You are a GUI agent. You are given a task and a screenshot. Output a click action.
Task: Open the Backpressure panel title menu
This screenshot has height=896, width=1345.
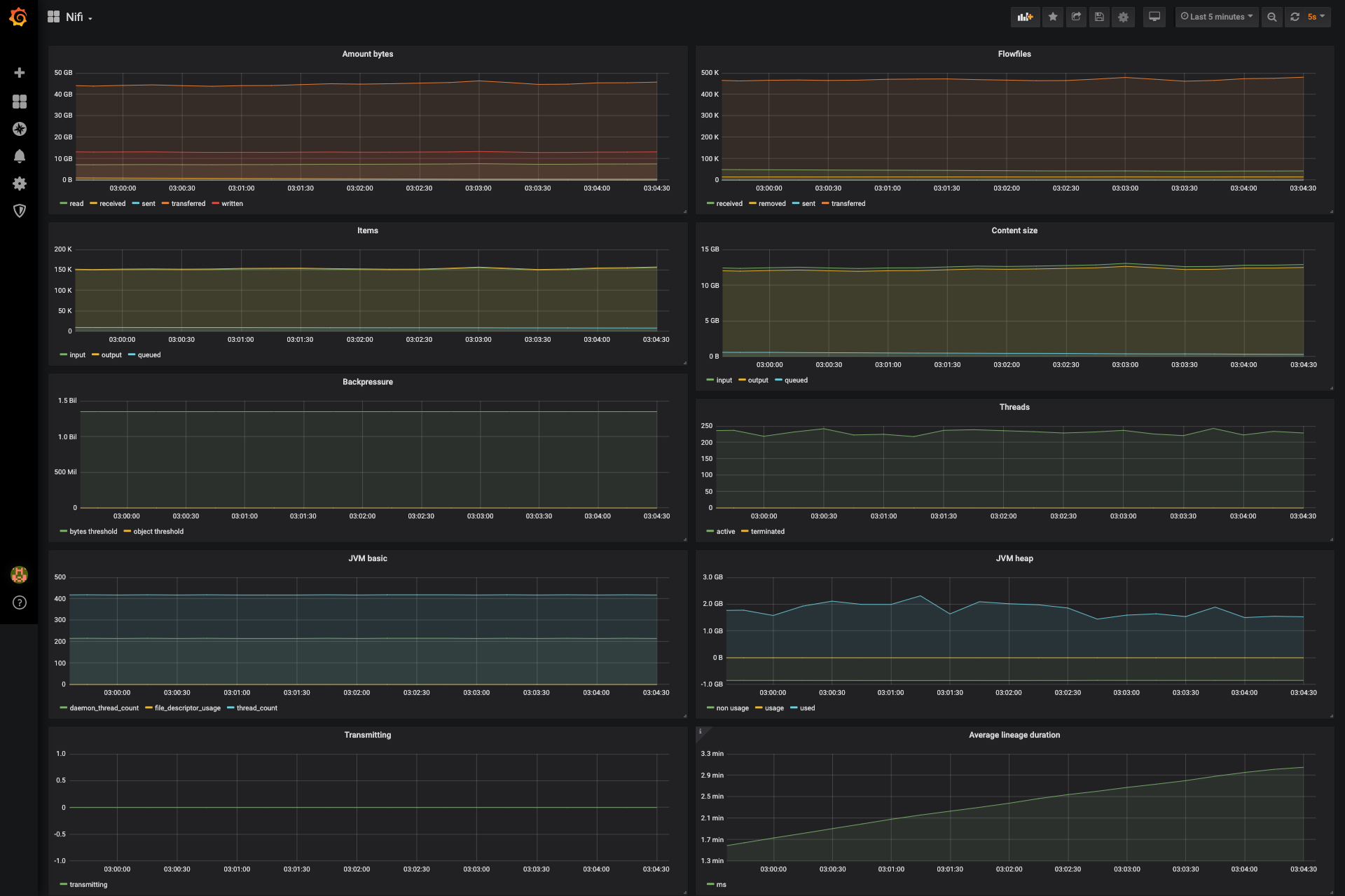(367, 382)
